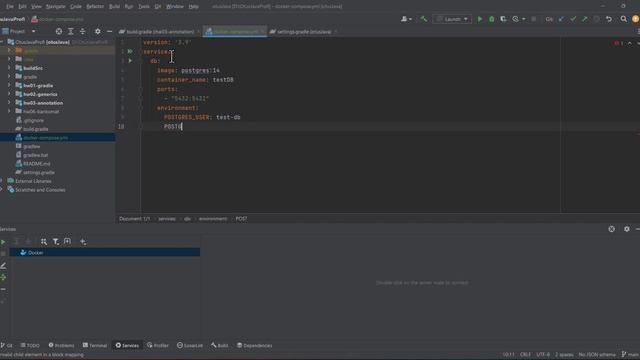The height and width of the screenshot is (360, 640).
Task: Open the Navigate menu
Action: point(56,6)
